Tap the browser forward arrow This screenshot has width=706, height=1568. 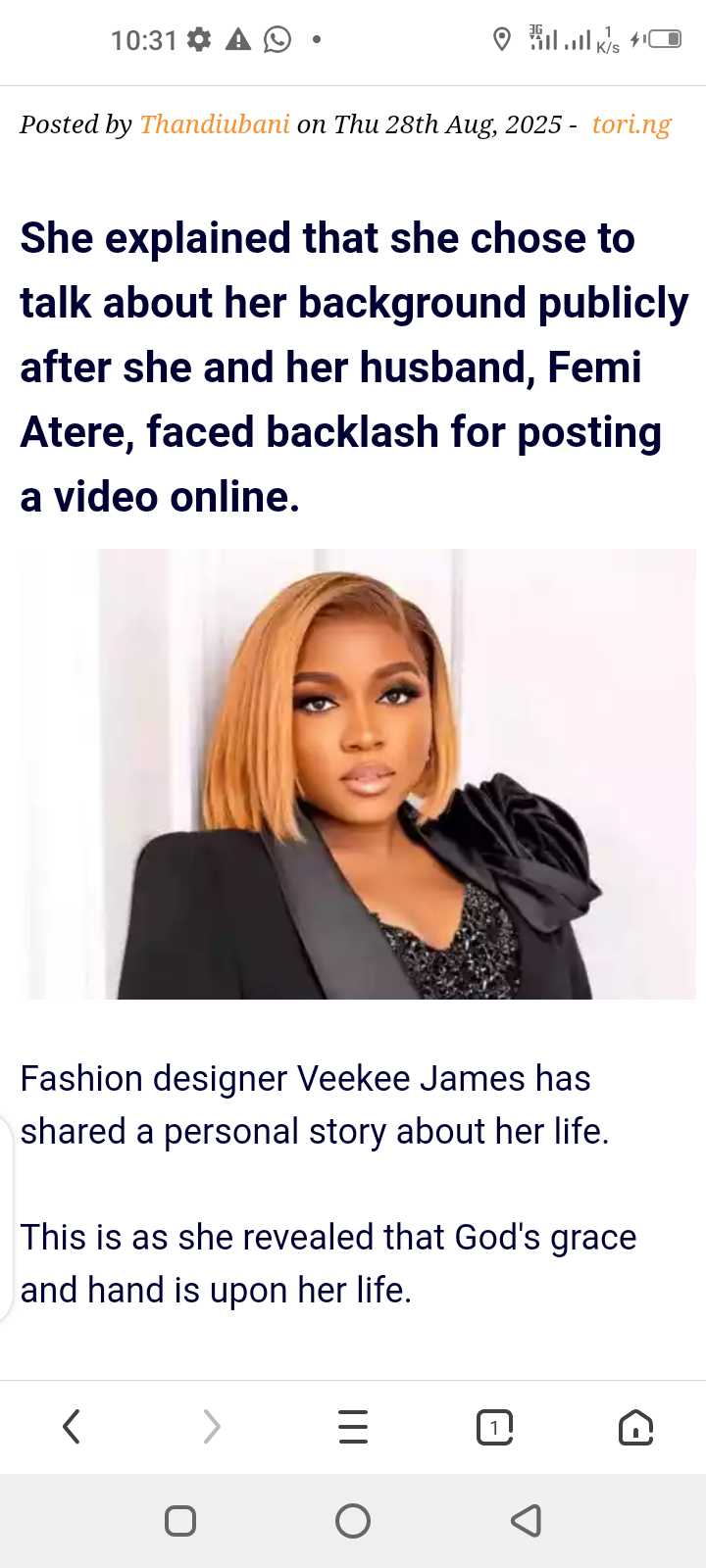coord(212,1427)
